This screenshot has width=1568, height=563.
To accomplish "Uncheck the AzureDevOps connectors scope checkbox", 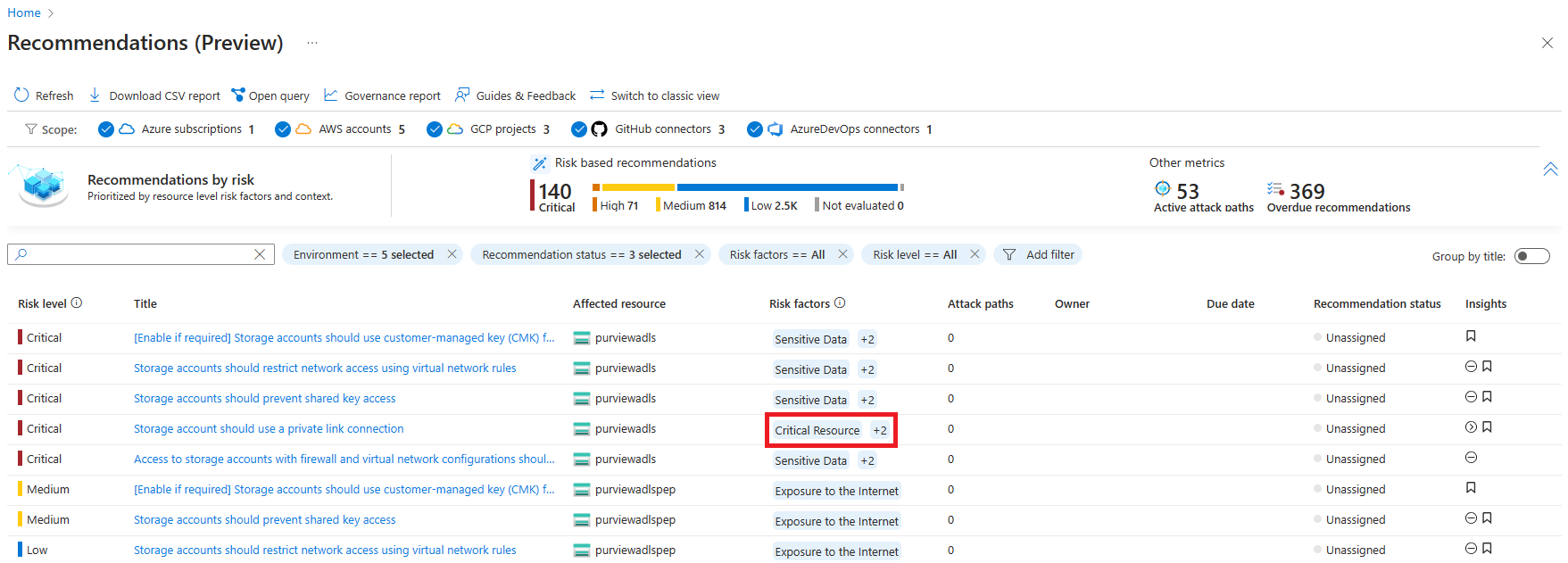I will coord(755,129).
